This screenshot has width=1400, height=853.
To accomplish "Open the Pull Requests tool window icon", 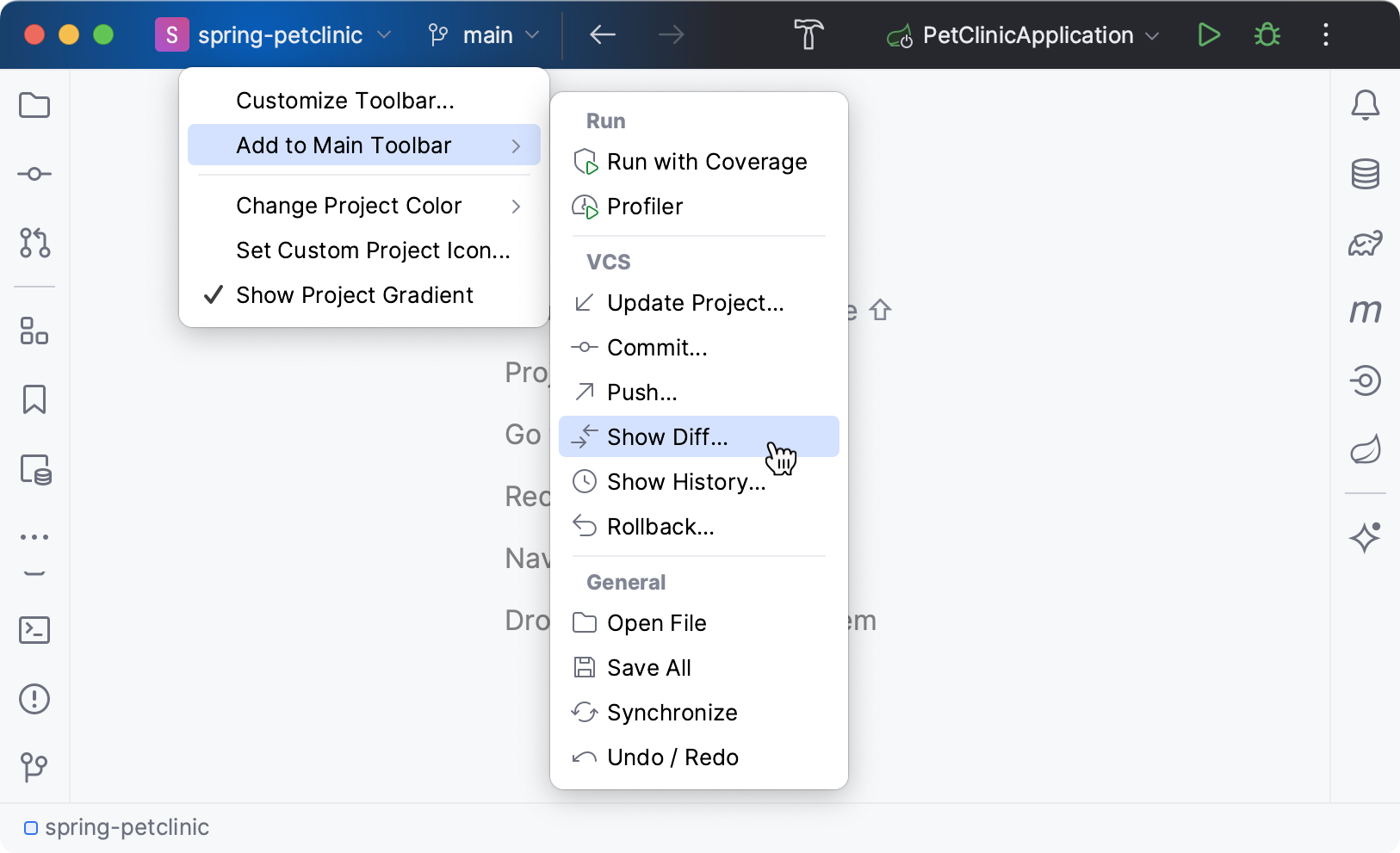I will click(x=34, y=243).
